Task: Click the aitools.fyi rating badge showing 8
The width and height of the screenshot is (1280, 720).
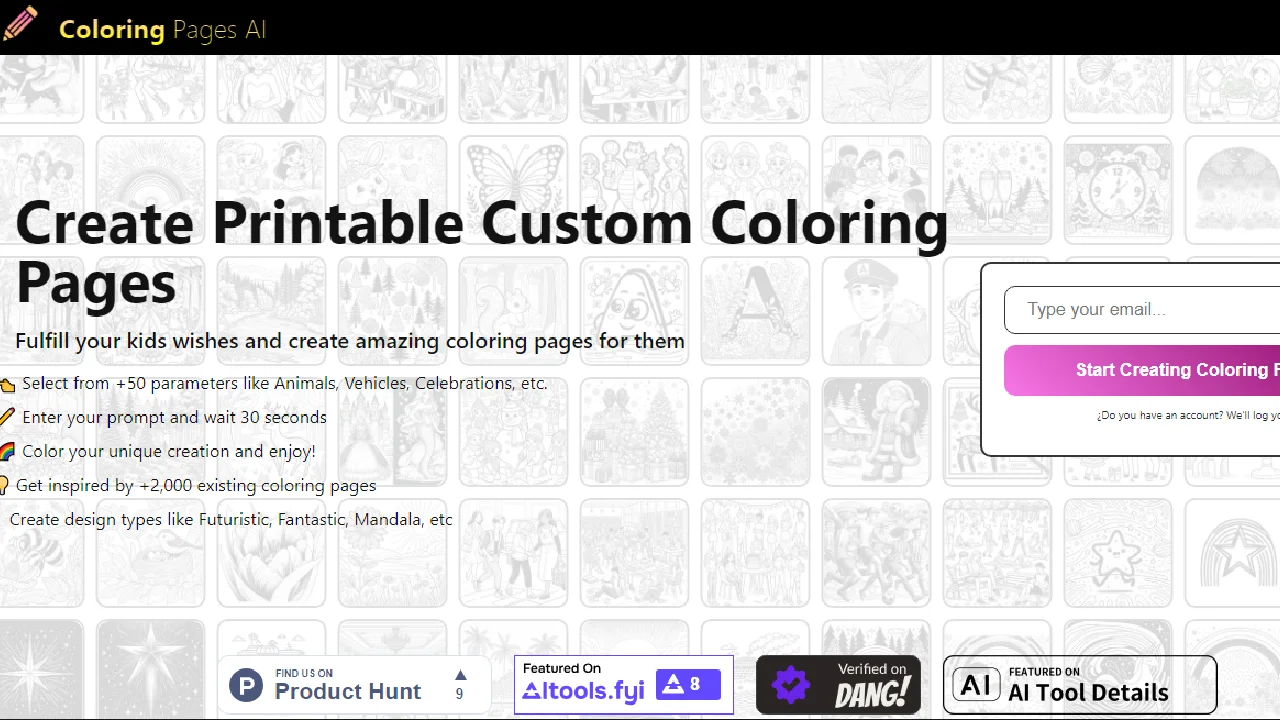Action: (688, 684)
